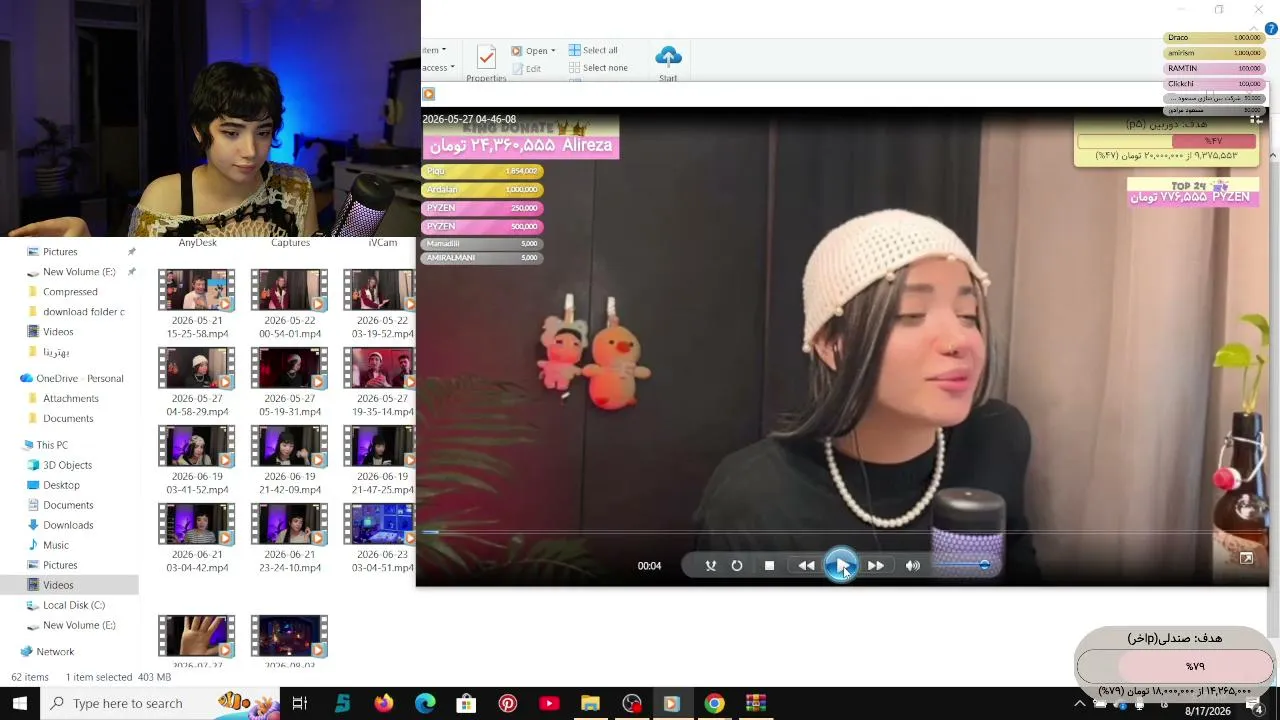Open File Explorer from the taskbar
The width and height of the screenshot is (1280, 720).
point(590,703)
